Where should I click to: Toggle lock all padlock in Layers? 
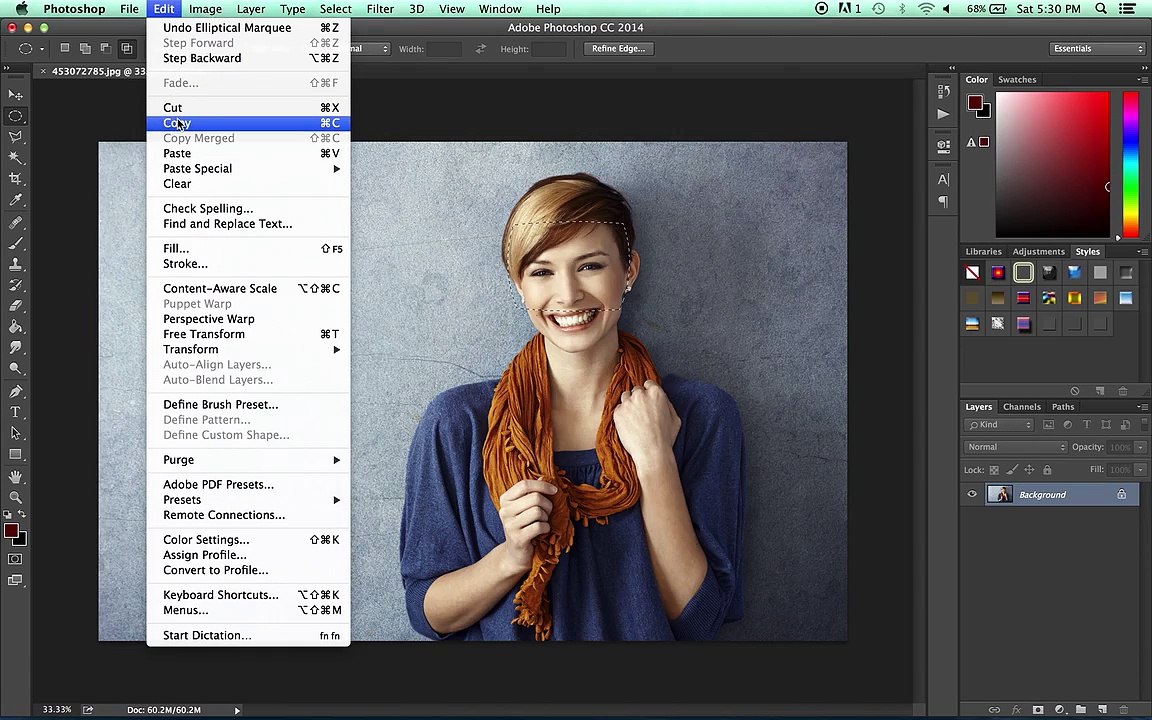coord(1047,469)
